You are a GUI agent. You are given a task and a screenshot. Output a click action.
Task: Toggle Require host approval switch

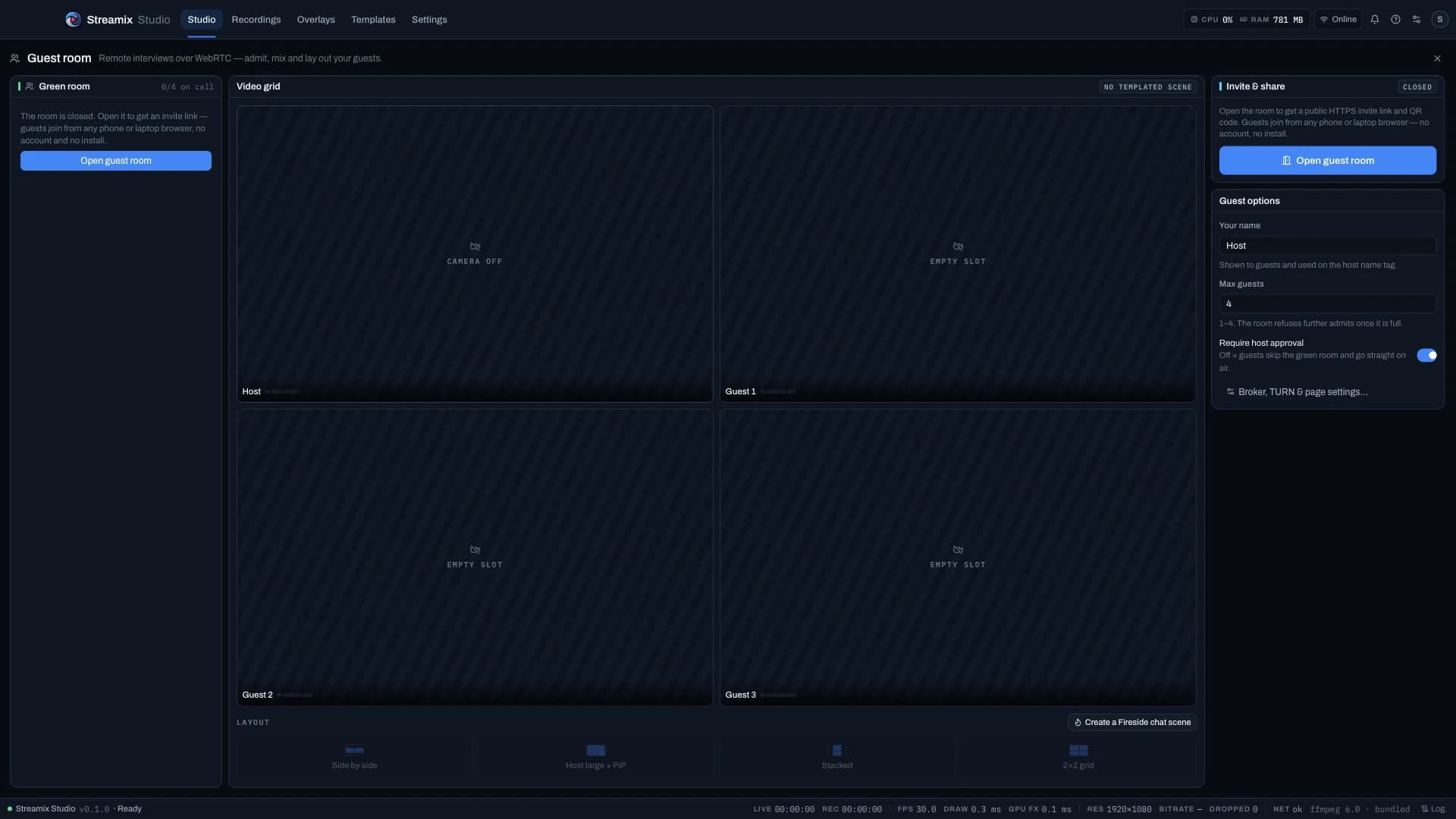(x=1426, y=355)
